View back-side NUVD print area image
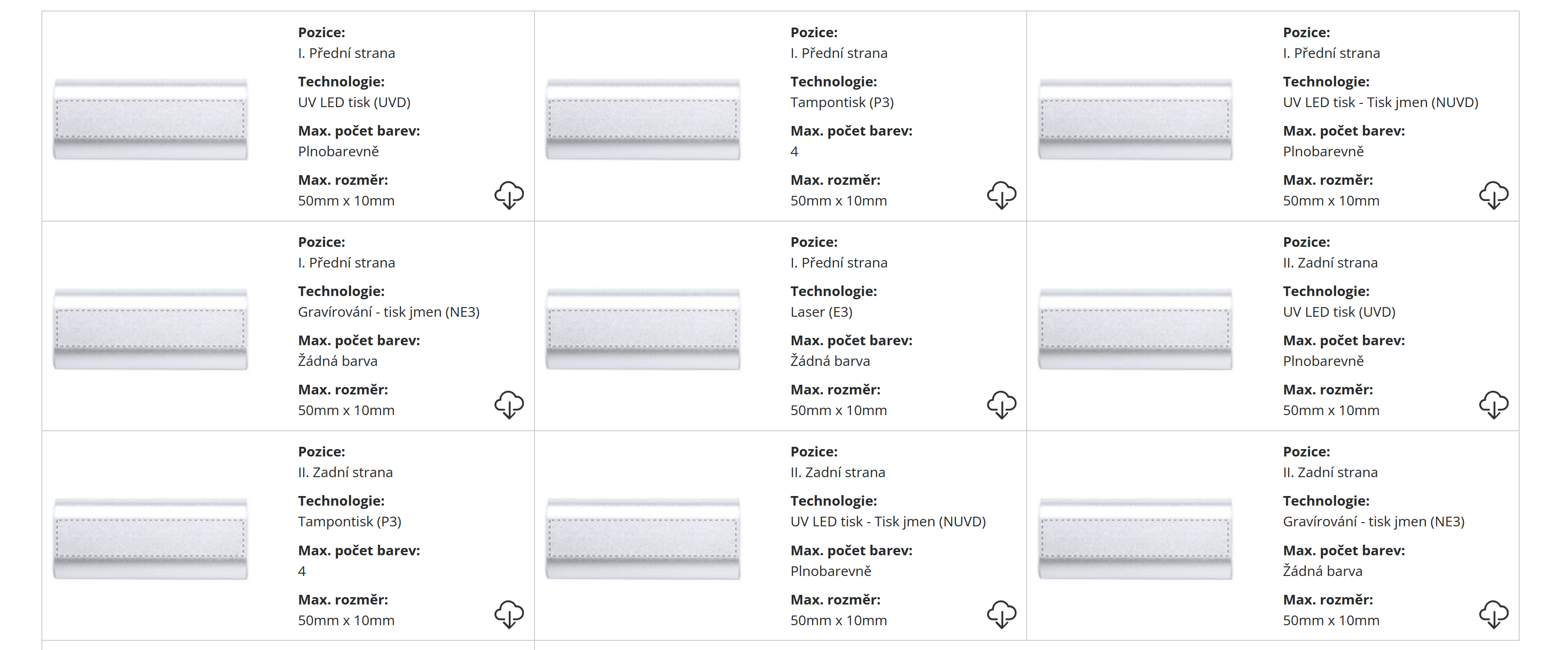Screen dimensions: 1568x650 point(643,539)
